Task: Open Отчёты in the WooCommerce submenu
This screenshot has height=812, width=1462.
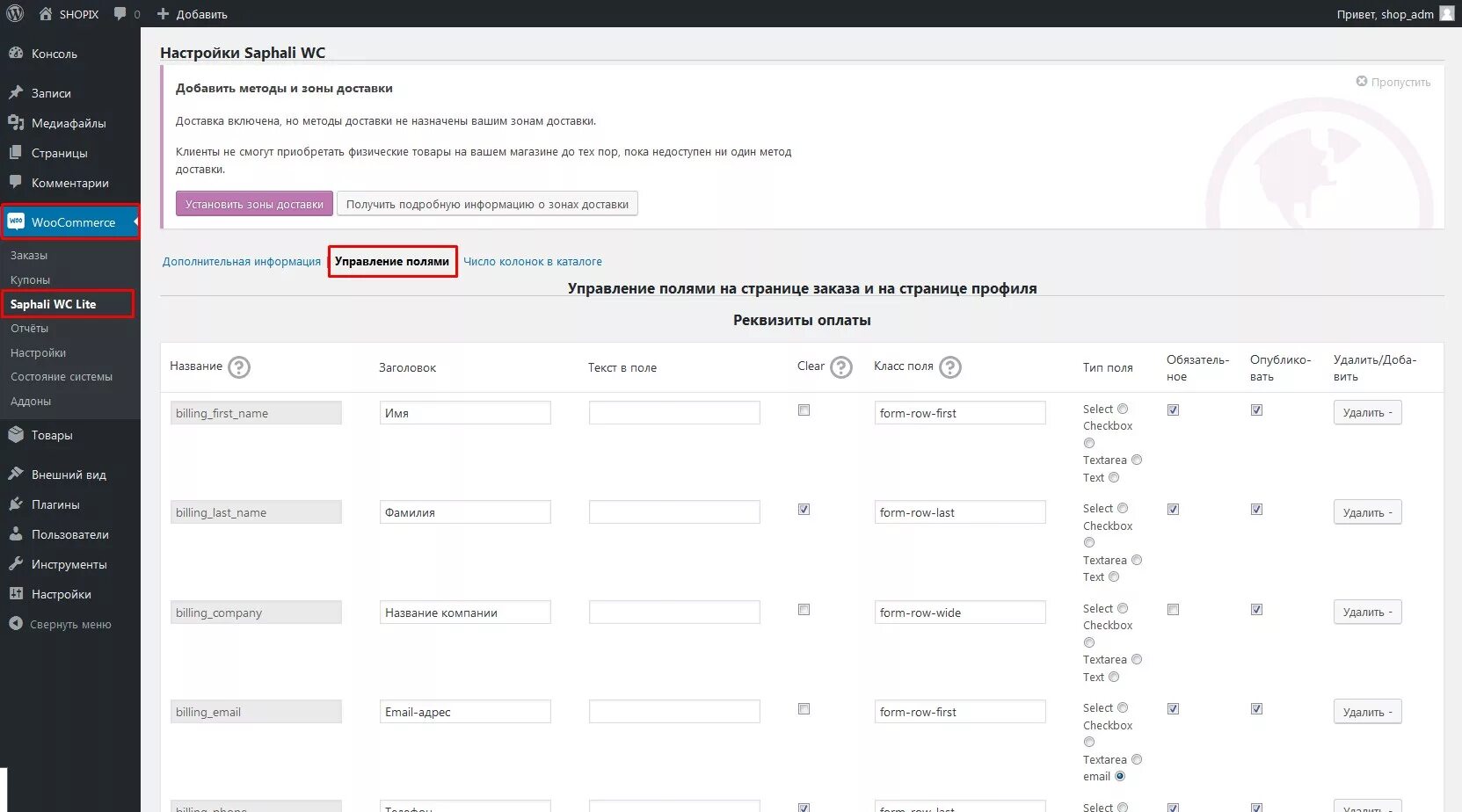Action: (x=29, y=328)
